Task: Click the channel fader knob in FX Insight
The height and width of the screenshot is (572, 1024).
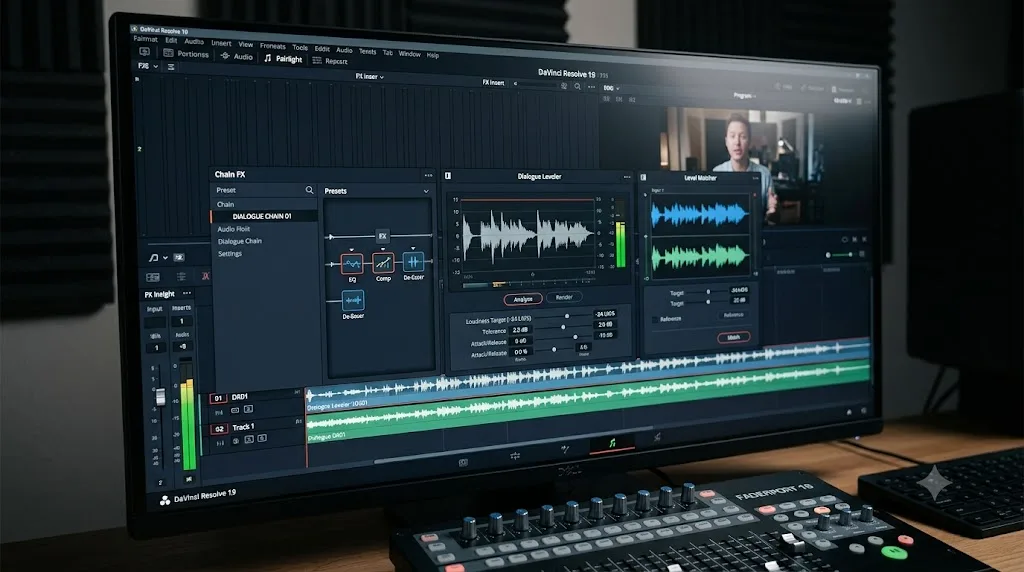Action: pos(161,396)
